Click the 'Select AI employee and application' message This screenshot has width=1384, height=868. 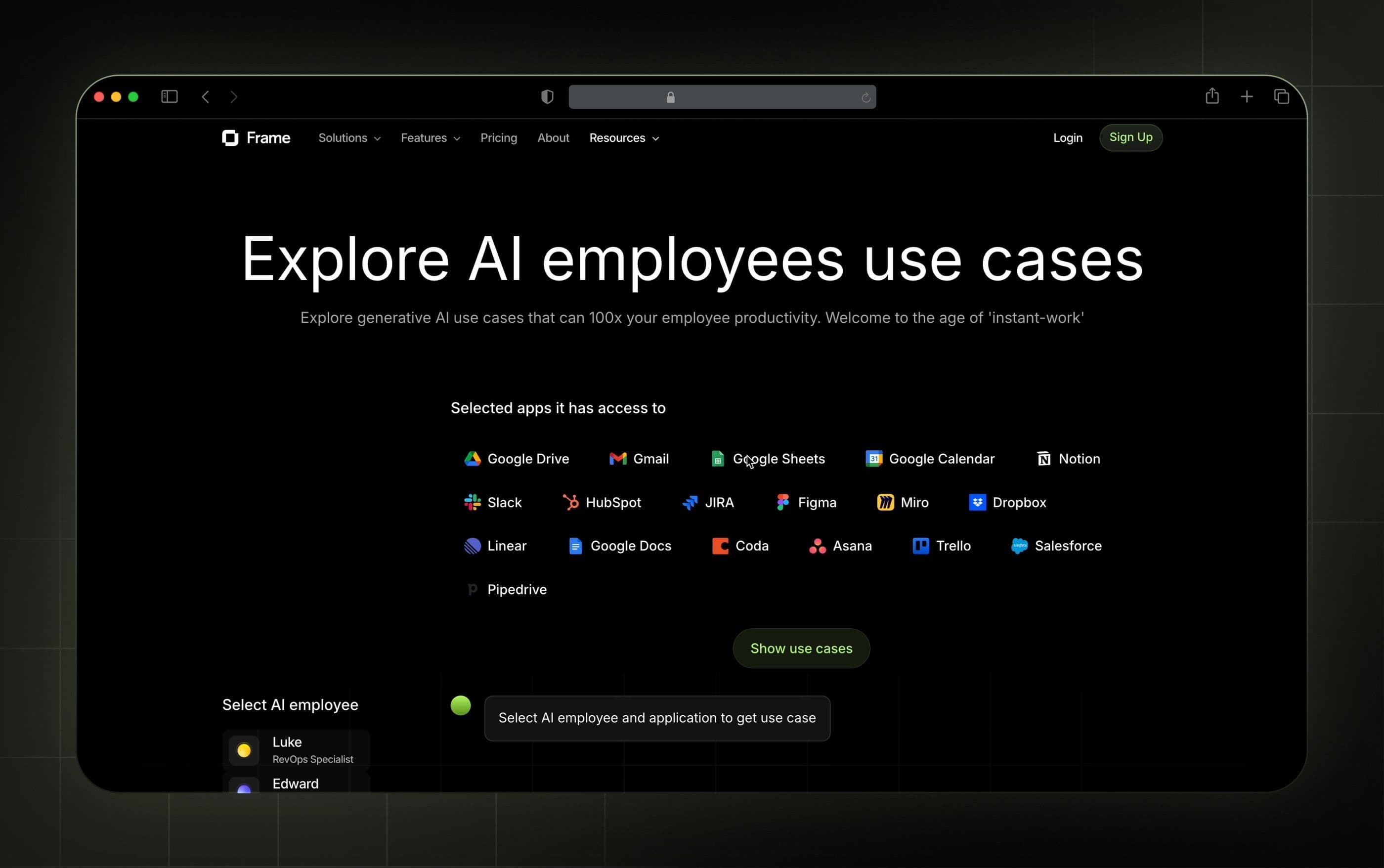[657, 718]
